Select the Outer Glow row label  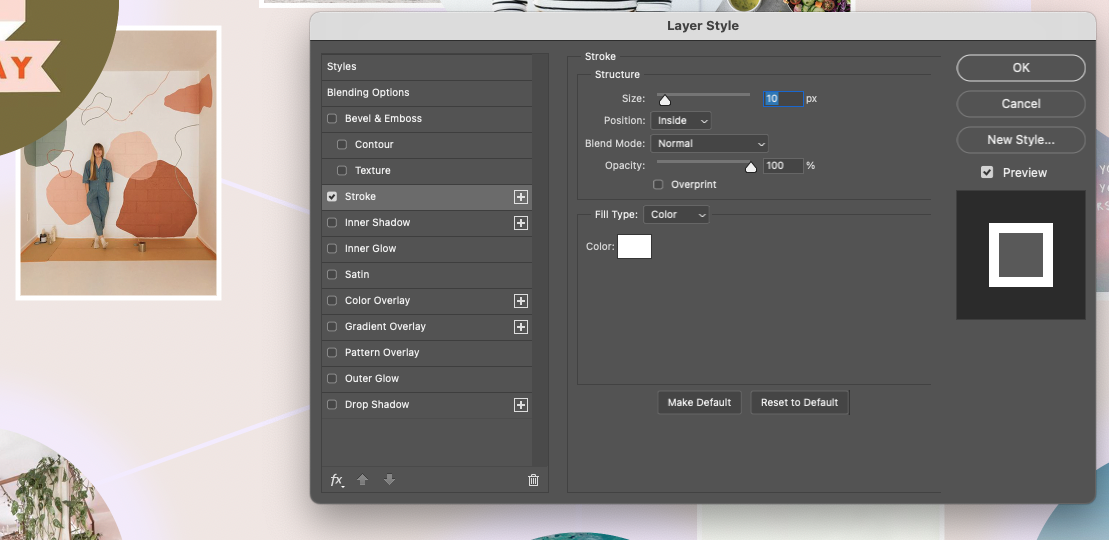pos(372,379)
